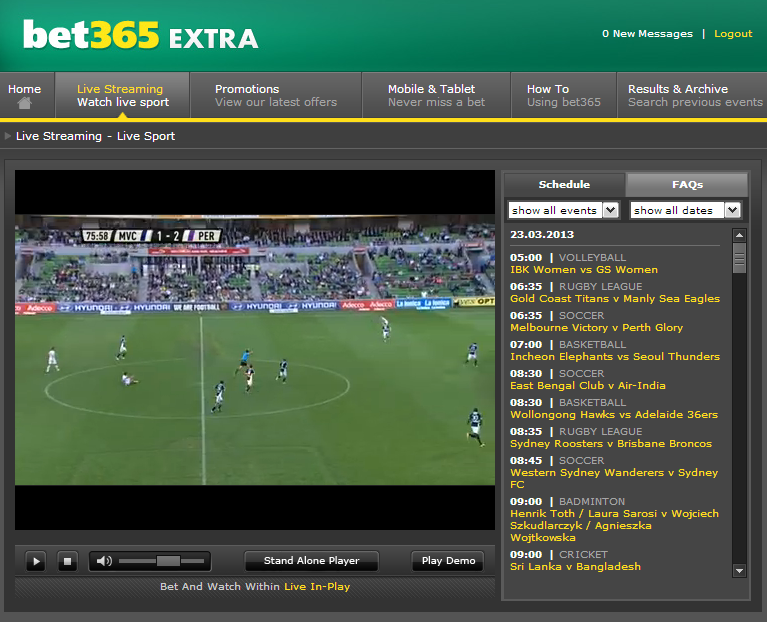Viewport: 767px width, 622px height.
Task: Click the 23.03.2013 date heading
Action: (x=542, y=234)
